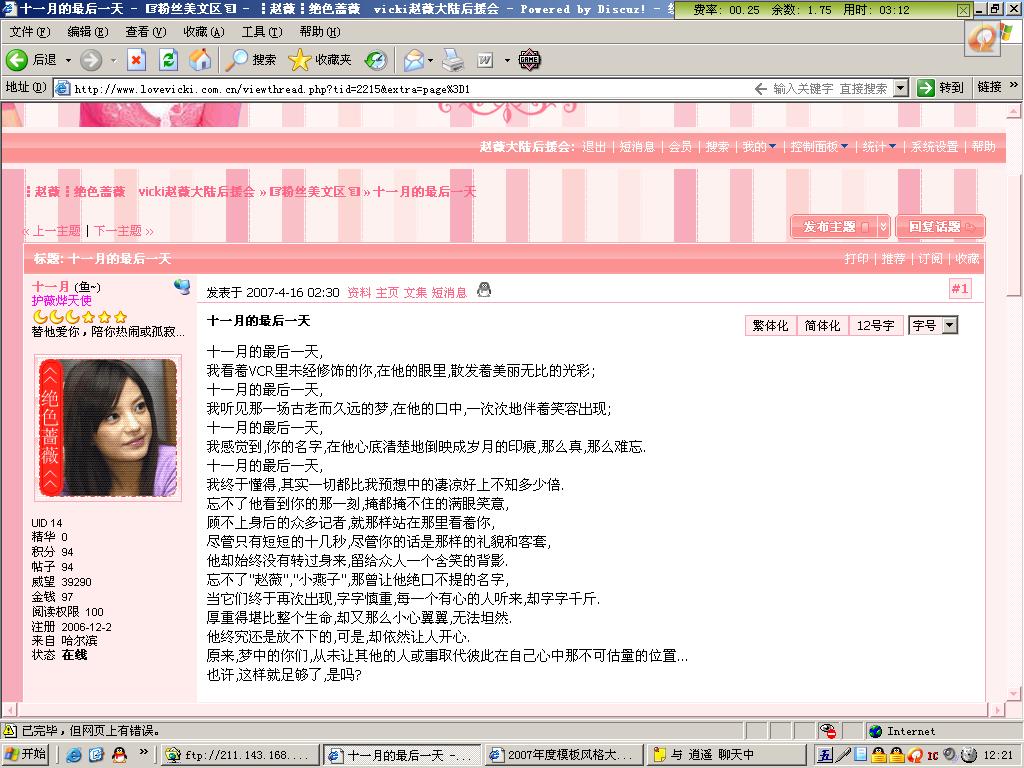1024x768 pixels.
Task: Click the GAME toolbar icon
Action: tap(529, 60)
